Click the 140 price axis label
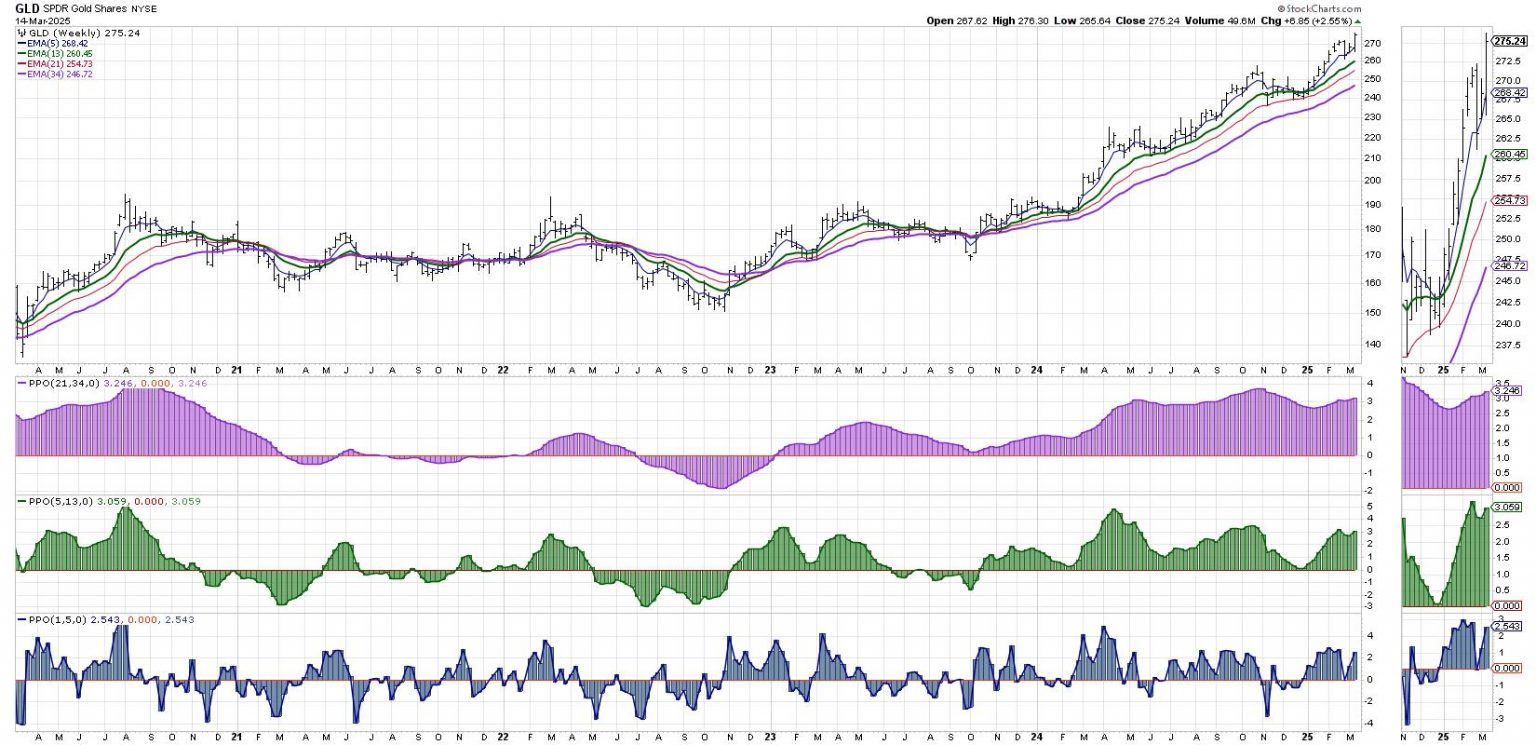Viewport: 1536px width, 745px height. pos(1371,345)
